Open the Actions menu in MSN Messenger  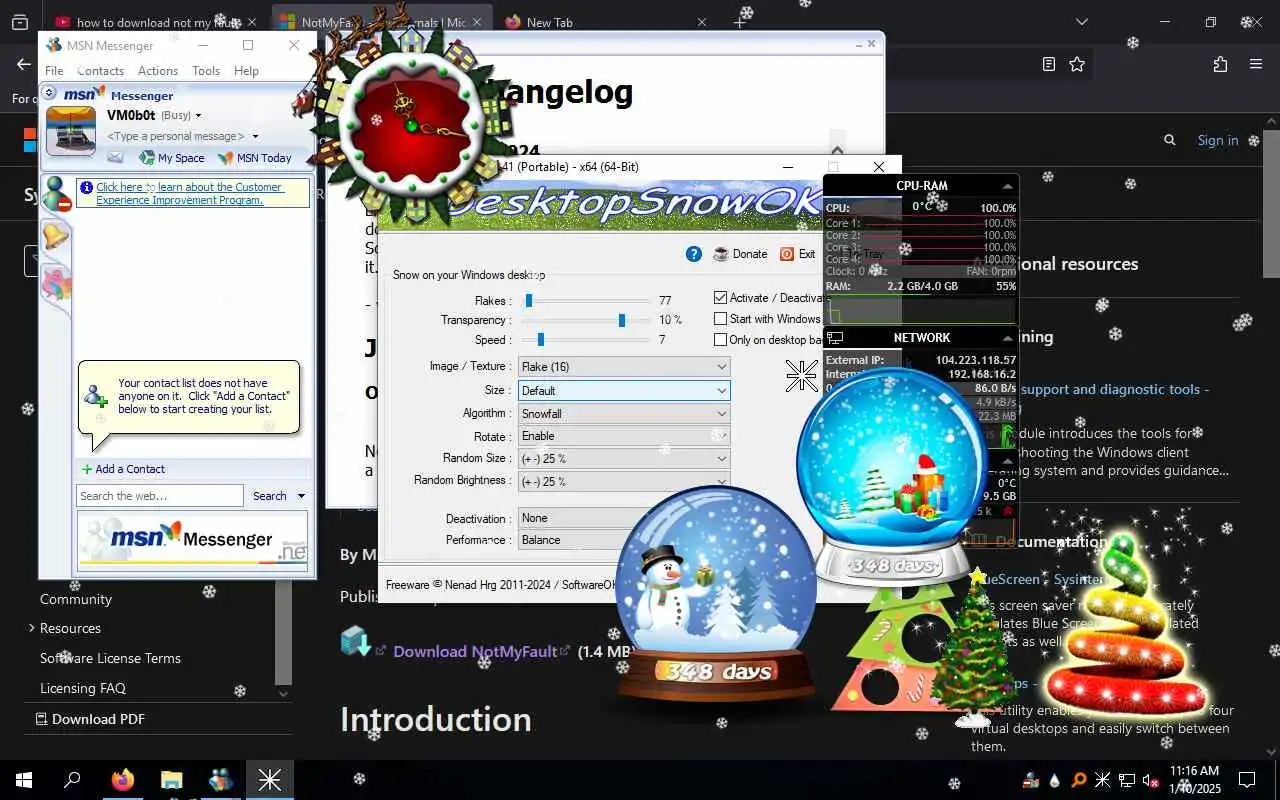(158, 71)
